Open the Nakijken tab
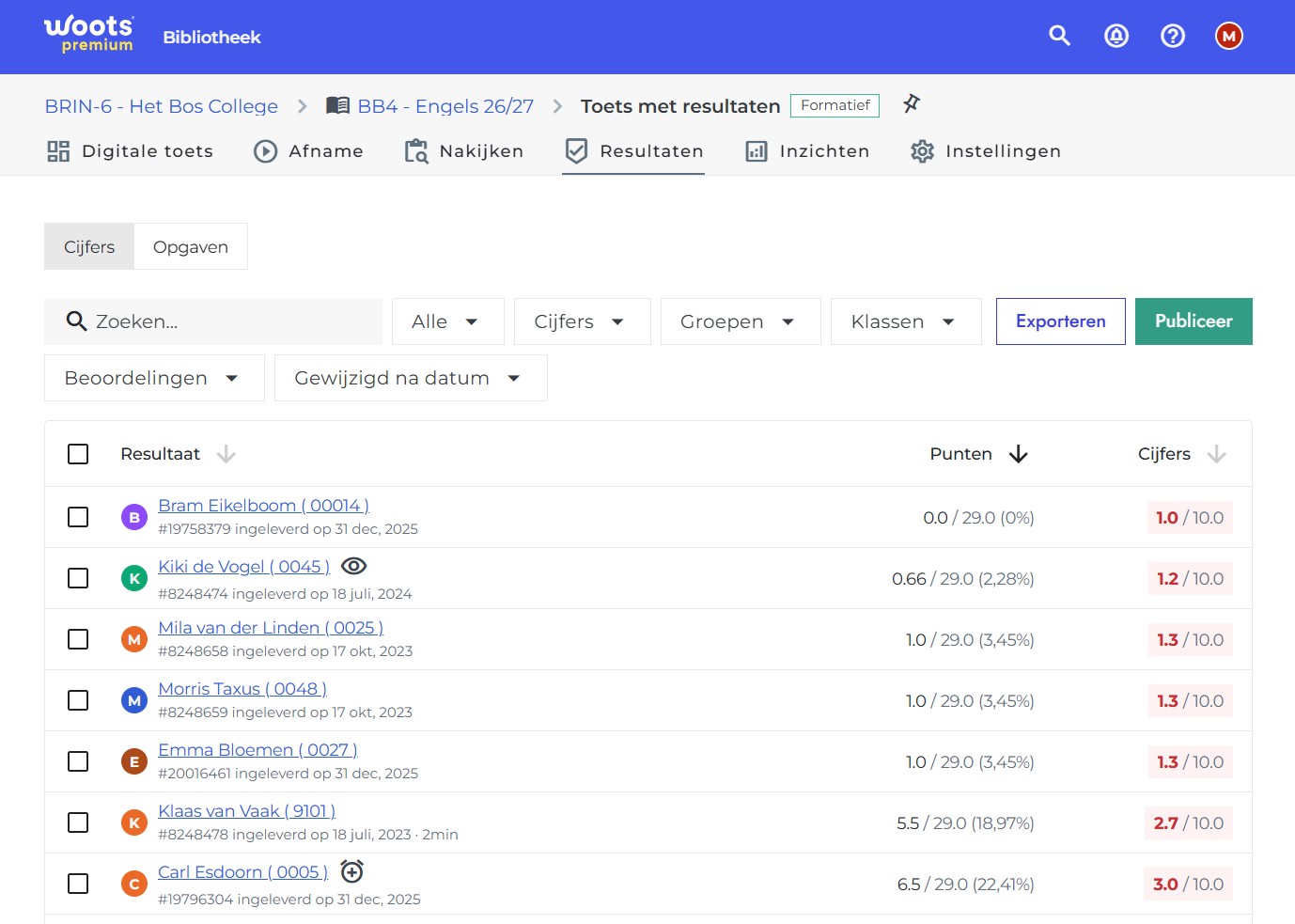Viewport: 1295px width, 924px height. [x=464, y=151]
